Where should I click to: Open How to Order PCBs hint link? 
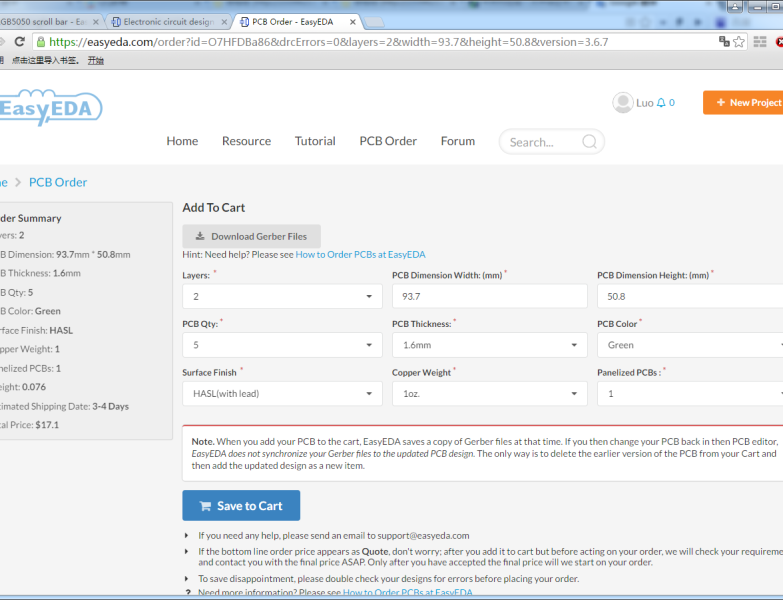pos(361,255)
